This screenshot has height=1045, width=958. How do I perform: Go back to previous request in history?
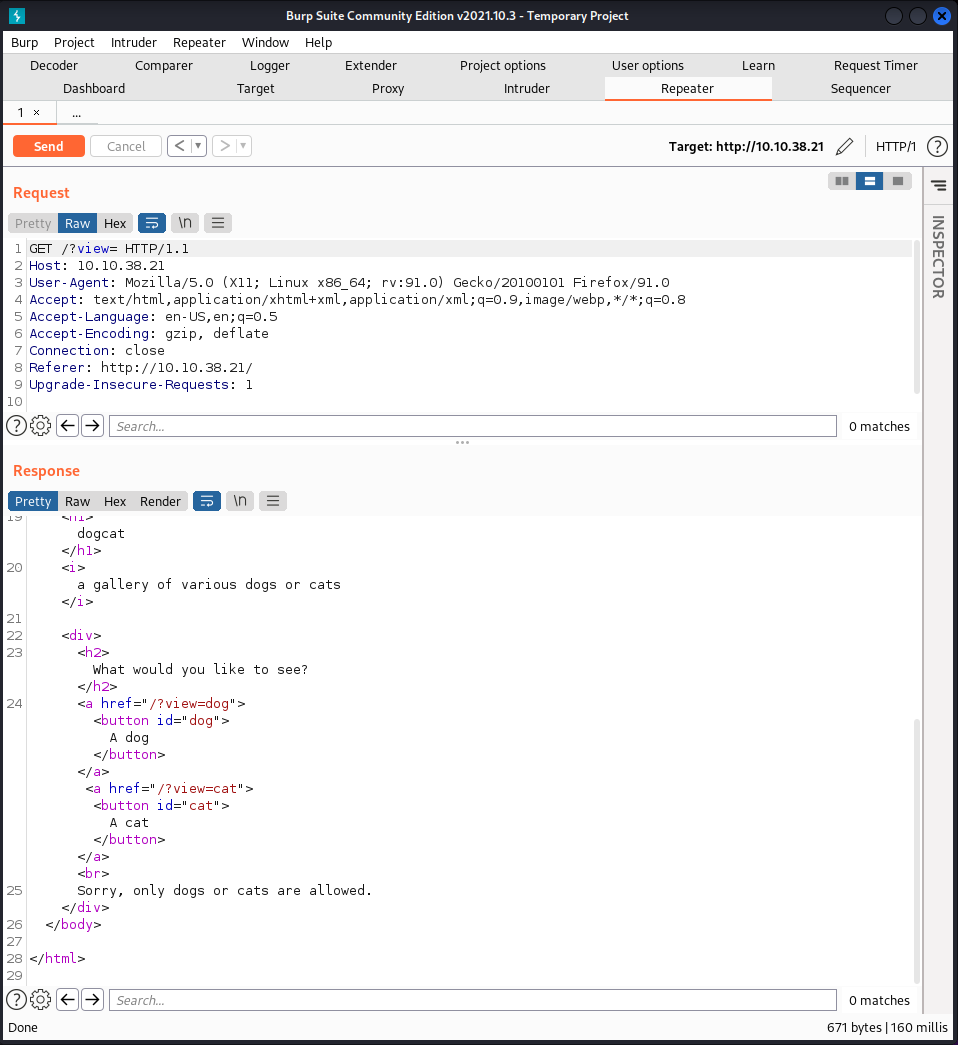pos(179,146)
